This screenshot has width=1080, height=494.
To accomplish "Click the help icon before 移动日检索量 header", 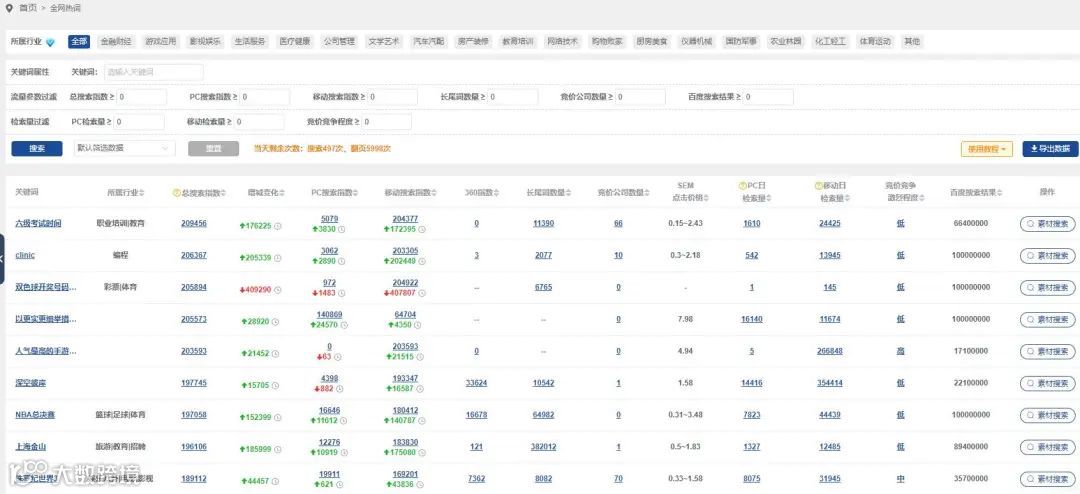I will (x=818, y=185).
